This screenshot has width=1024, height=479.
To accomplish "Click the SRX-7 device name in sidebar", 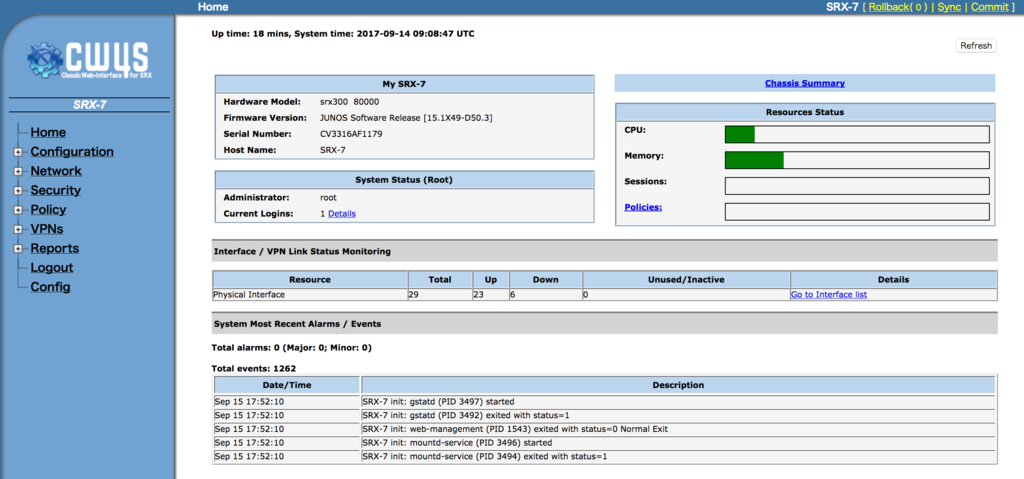I will [89, 105].
